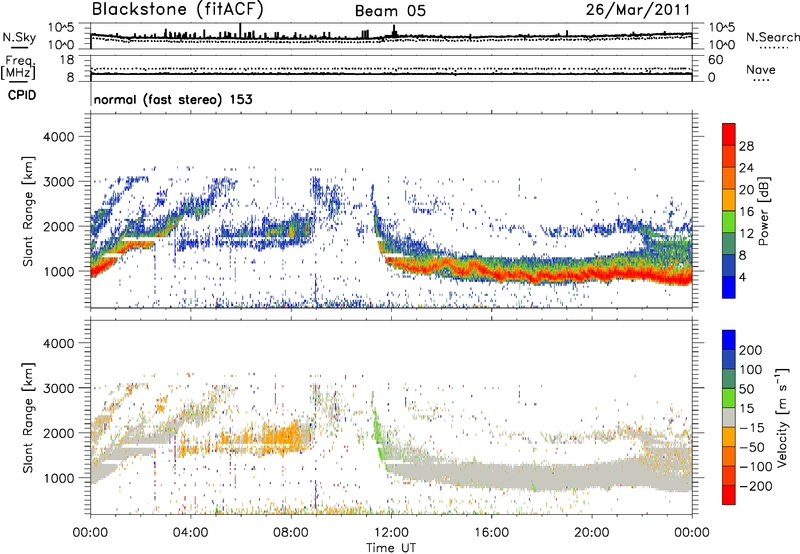Viewport: 800px width, 554px height.
Task: Click 'Slant Range [km]' label of velocity panel
Action: pyautogui.click(x=29, y=418)
